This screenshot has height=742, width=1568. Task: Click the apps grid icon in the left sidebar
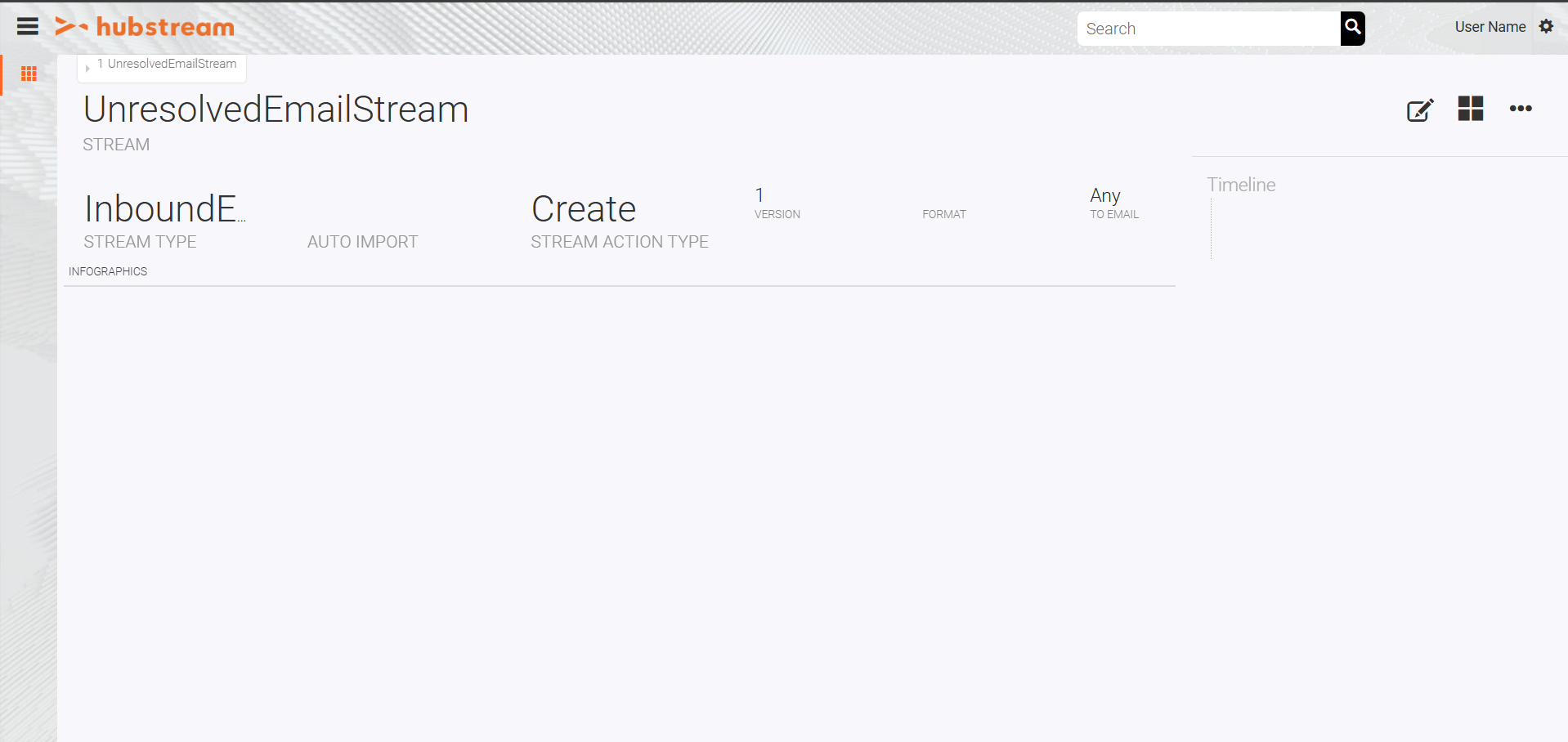click(29, 74)
